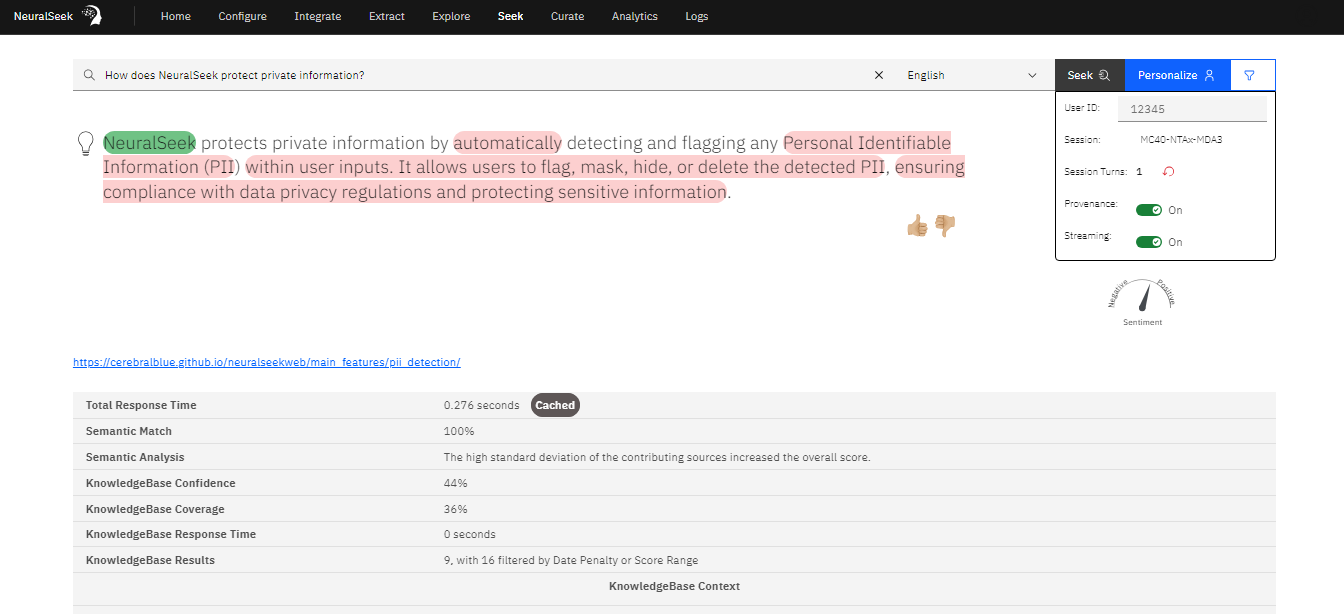Click the NeuralSeek logo icon
Viewport: 1344px width, 614px height.
click(91, 16)
